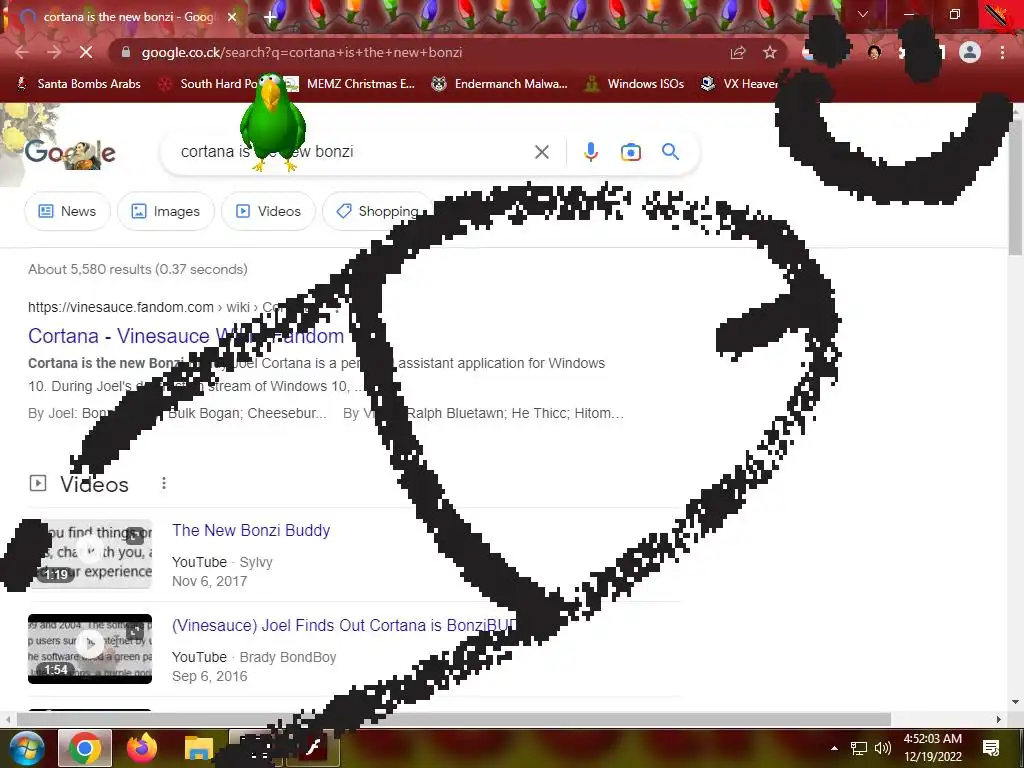
Task: Open Chrome profile avatar
Action: pos(970,52)
